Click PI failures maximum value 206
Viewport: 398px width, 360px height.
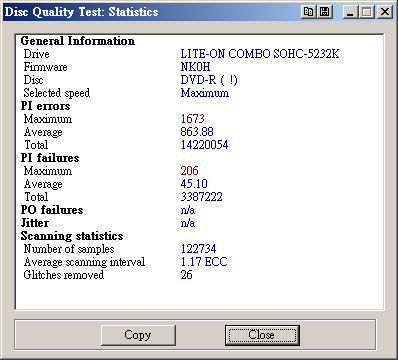click(189, 171)
